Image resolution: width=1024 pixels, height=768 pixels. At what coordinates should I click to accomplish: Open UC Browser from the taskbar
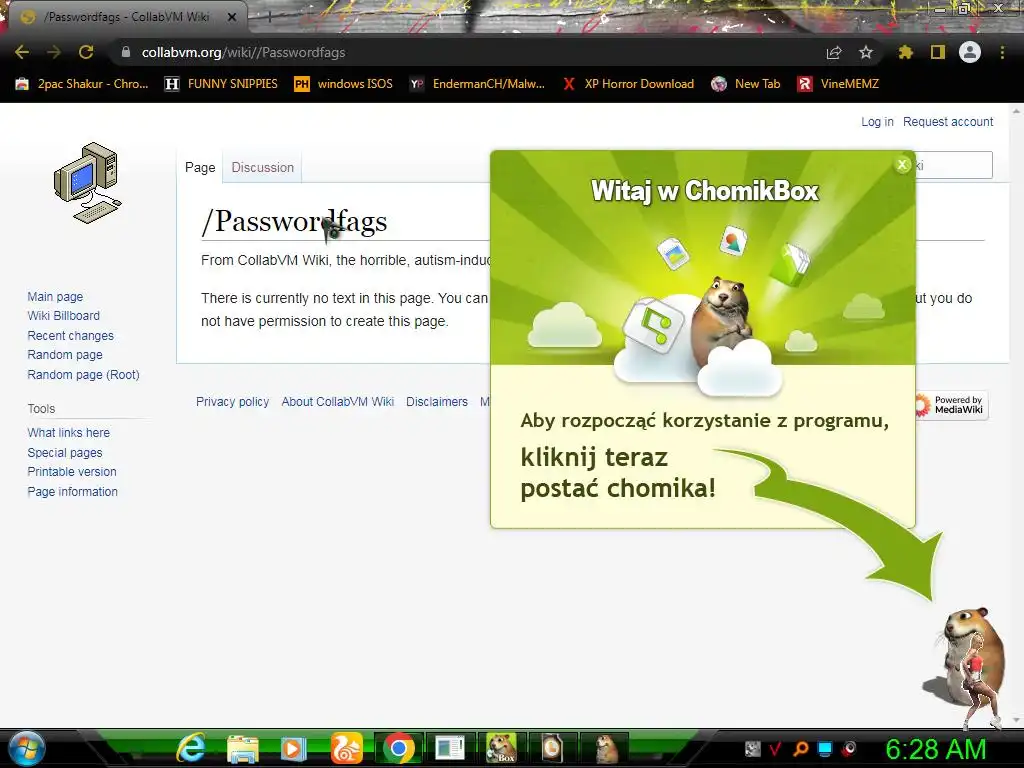click(346, 748)
